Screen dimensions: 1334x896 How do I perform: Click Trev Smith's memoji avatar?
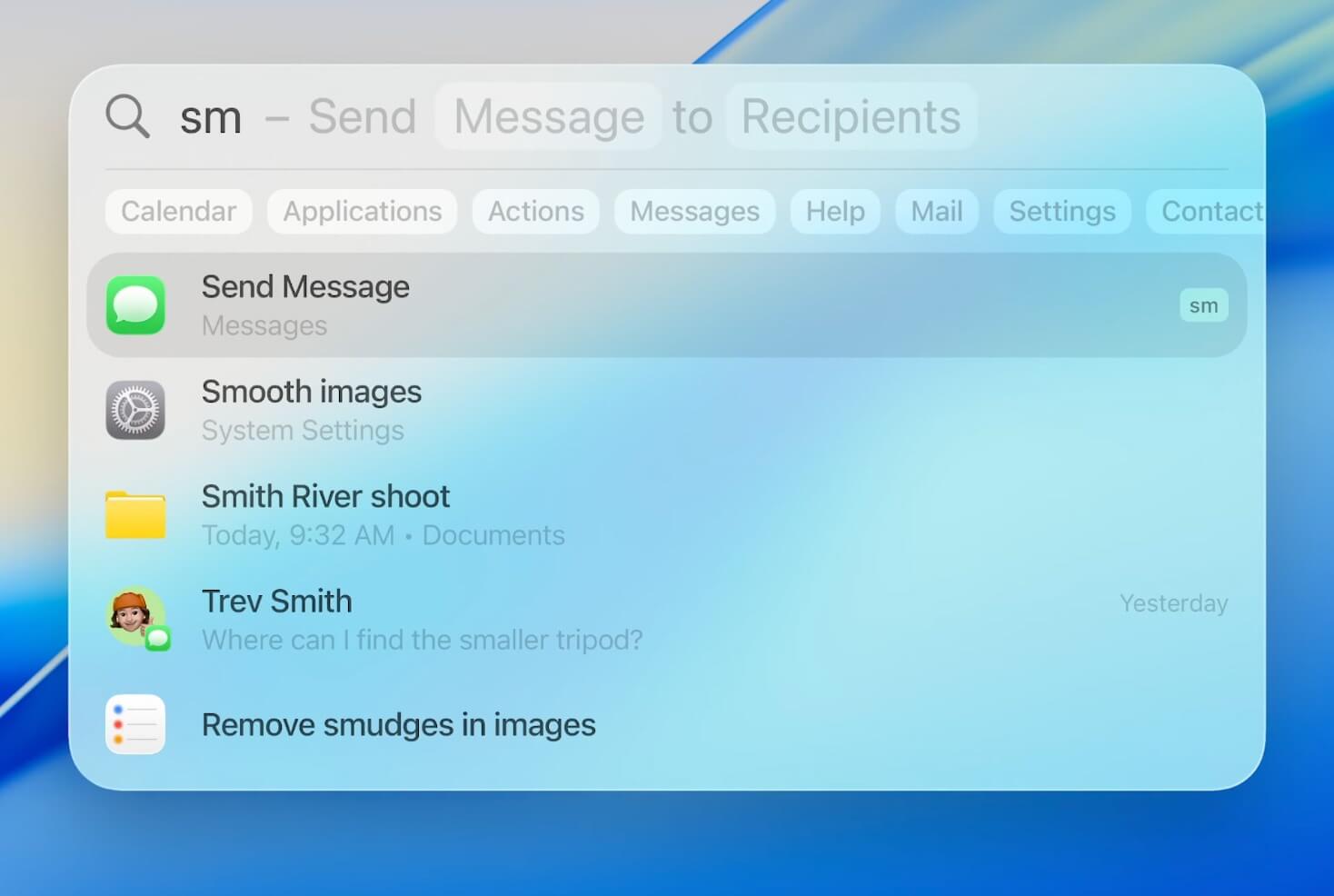134,616
